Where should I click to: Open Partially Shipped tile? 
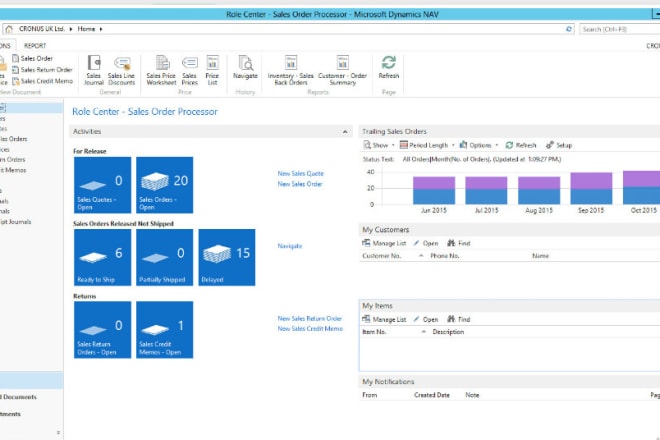[x=165, y=257]
